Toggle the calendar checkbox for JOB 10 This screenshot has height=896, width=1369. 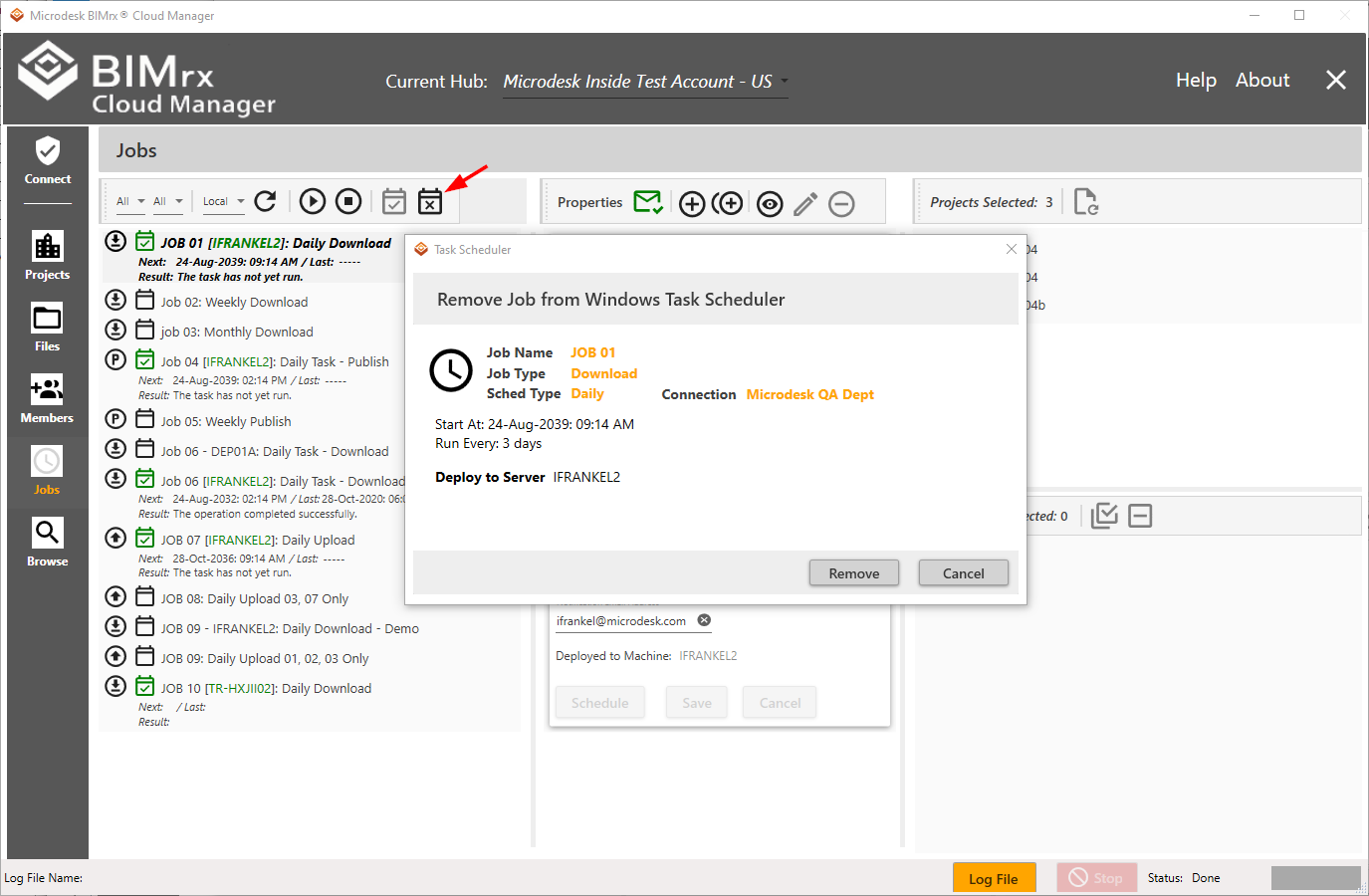point(145,686)
